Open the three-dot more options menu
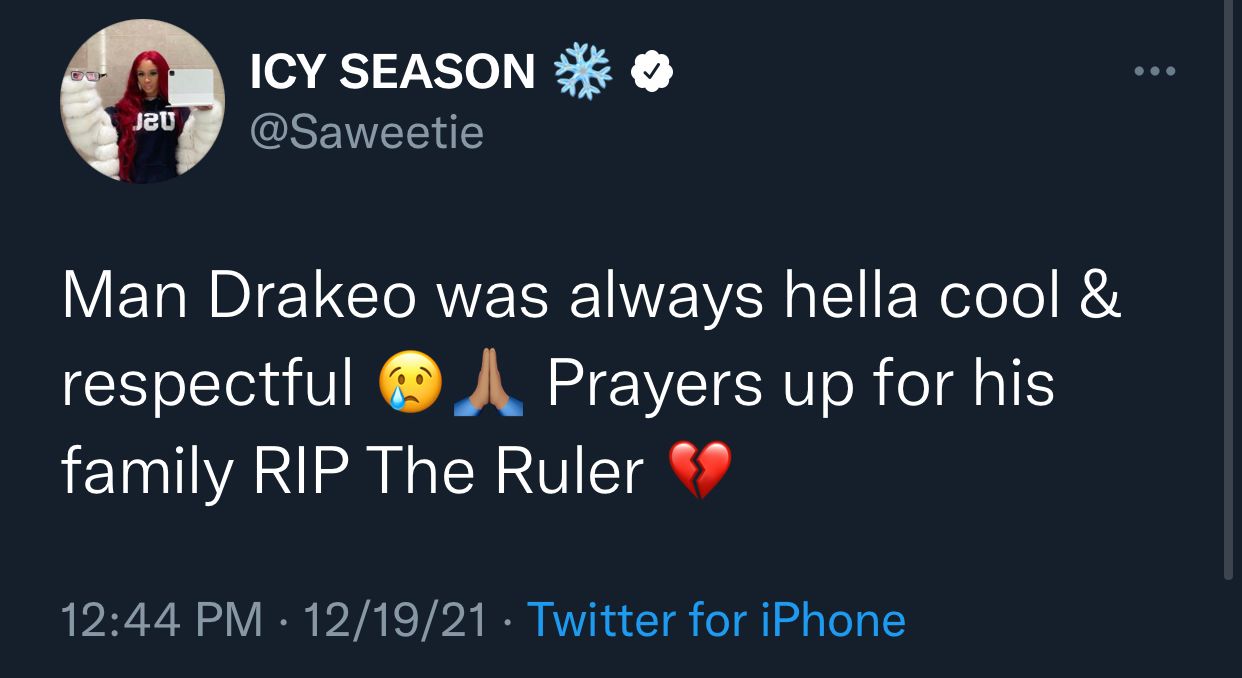This screenshot has height=678, width=1242. pos(1155,72)
